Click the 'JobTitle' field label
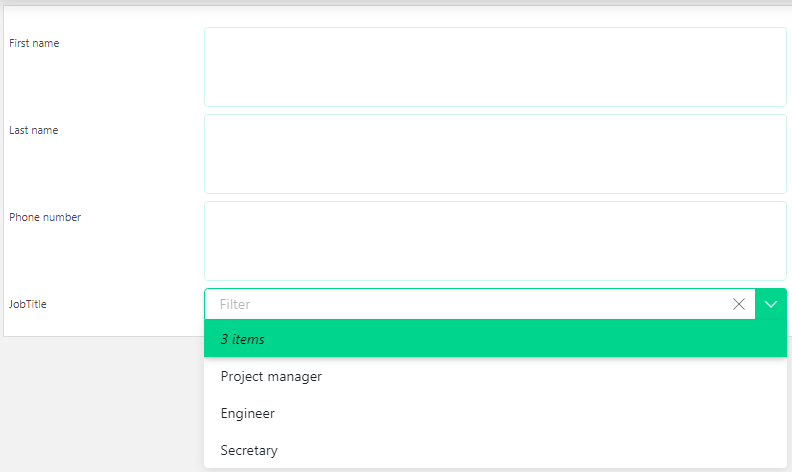This screenshot has width=792, height=472. (x=28, y=304)
